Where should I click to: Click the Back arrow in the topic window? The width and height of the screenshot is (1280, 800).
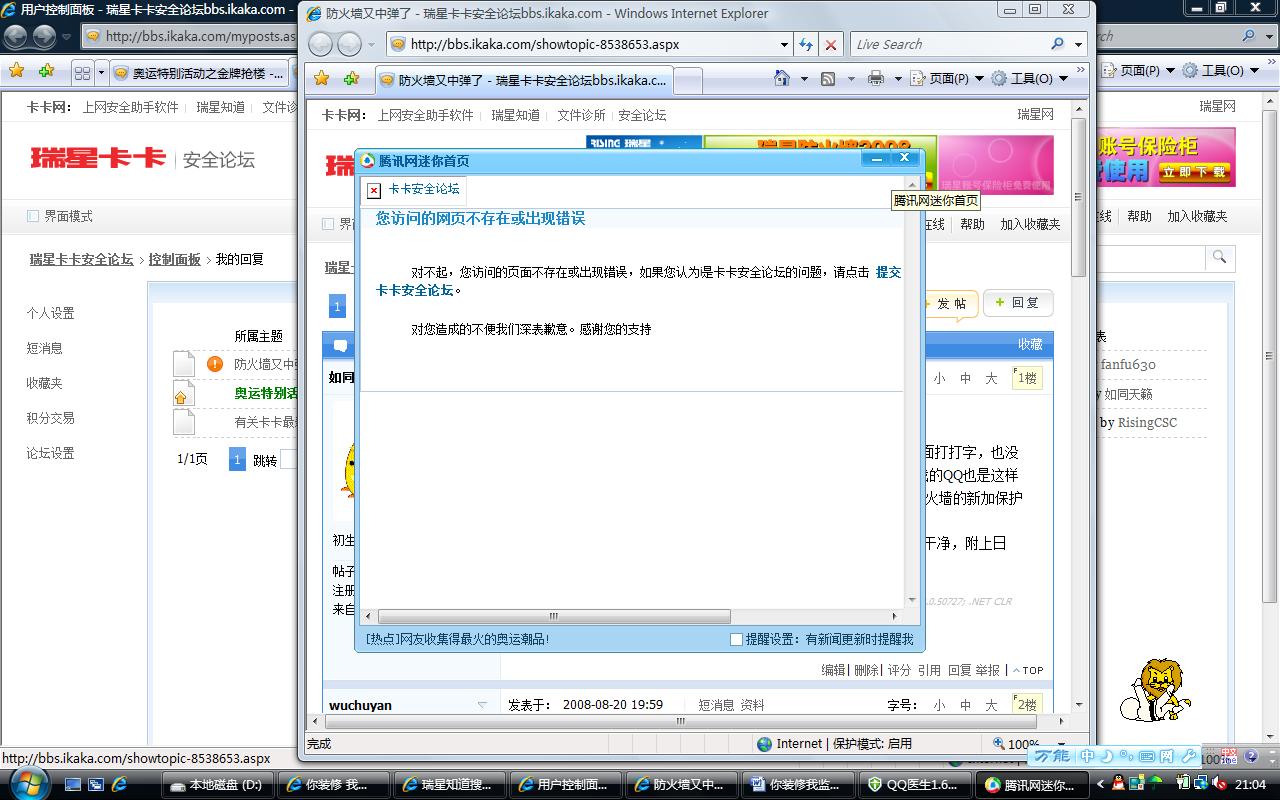pos(320,44)
